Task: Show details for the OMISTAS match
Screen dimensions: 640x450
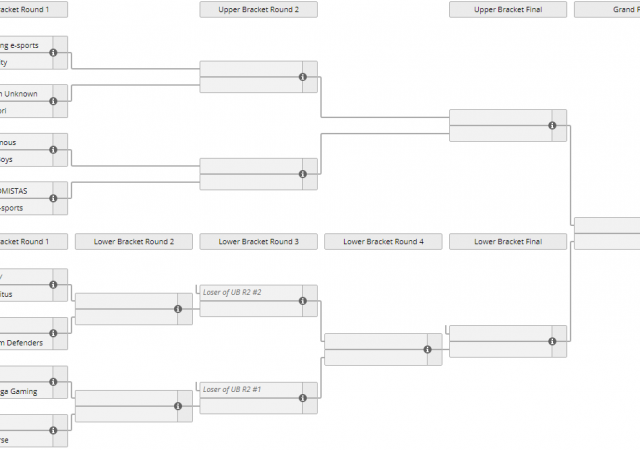Action: 53,198
